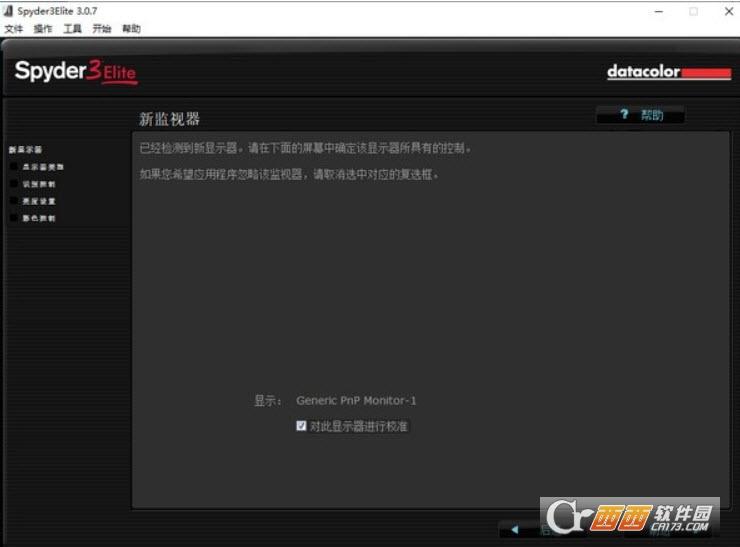The width and height of the screenshot is (740, 547).
Task: Click the datacolor logo
Action: point(669,72)
